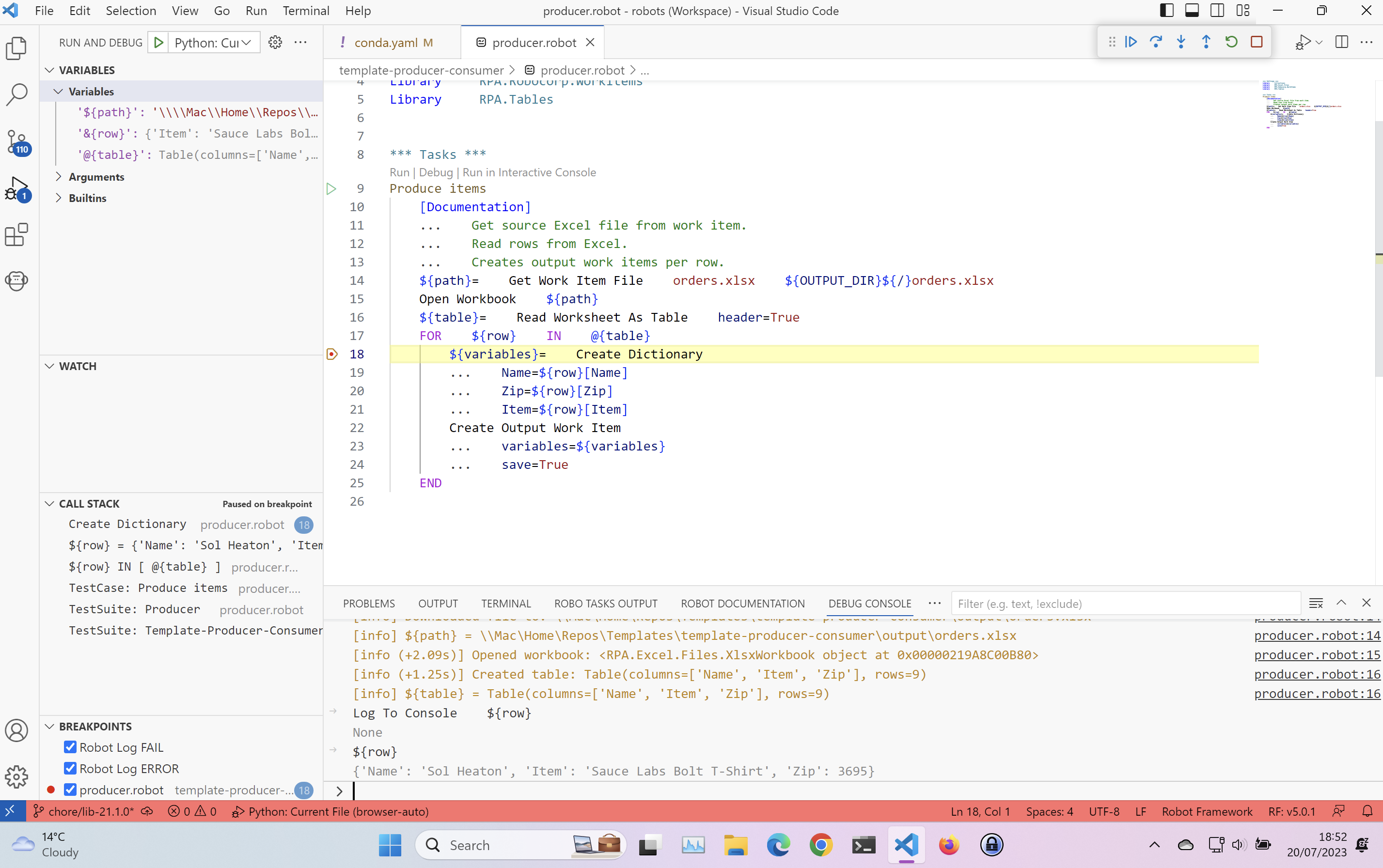The image size is (1383, 868).
Task: Uncheck the Robot Log ERROR breakpoint
Action: pyautogui.click(x=70, y=768)
